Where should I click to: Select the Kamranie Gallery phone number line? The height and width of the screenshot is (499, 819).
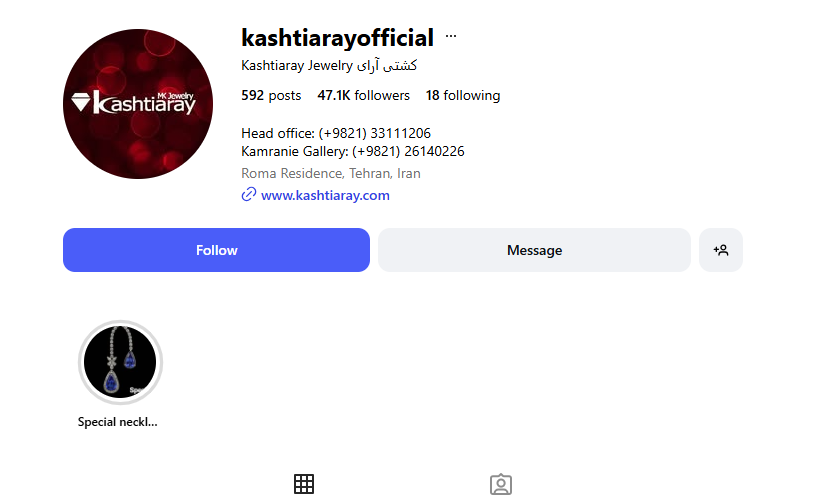click(353, 152)
